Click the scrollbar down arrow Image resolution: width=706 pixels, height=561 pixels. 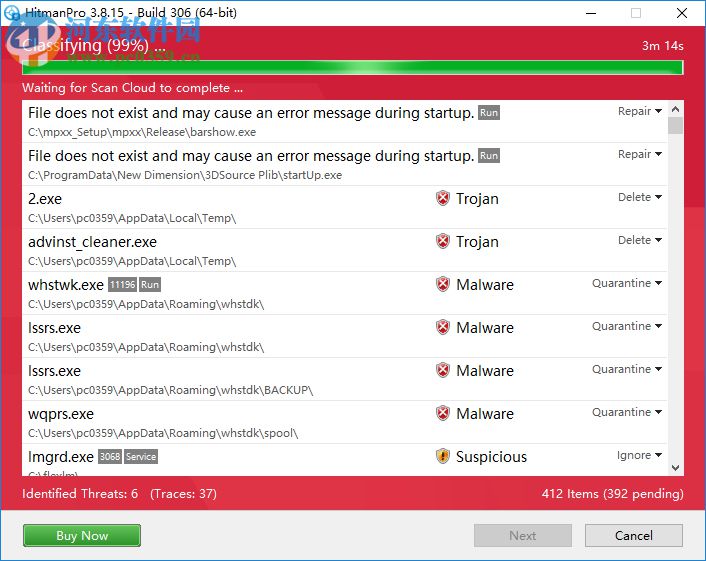click(675, 468)
